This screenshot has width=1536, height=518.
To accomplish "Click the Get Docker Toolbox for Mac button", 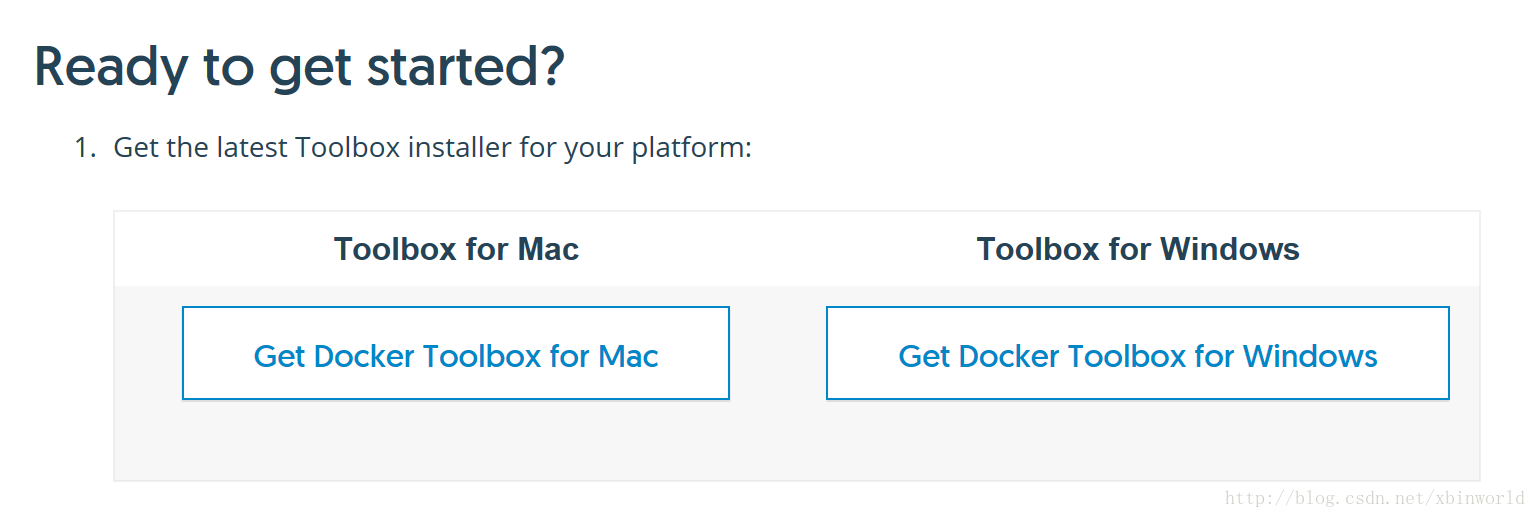I will click(456, 353).
